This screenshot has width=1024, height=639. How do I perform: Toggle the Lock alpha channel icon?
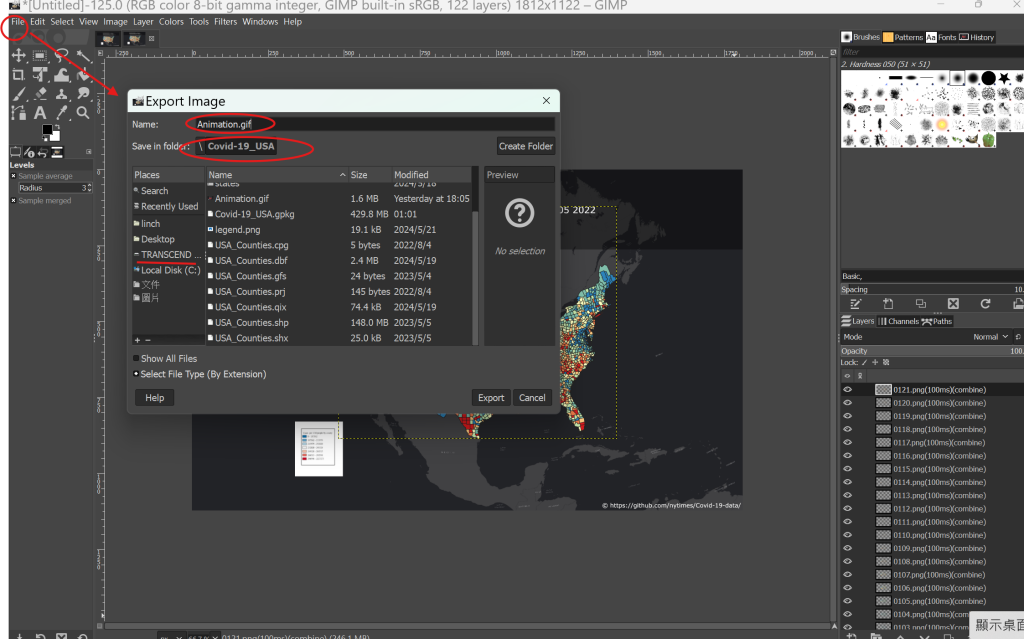point(886,363)
